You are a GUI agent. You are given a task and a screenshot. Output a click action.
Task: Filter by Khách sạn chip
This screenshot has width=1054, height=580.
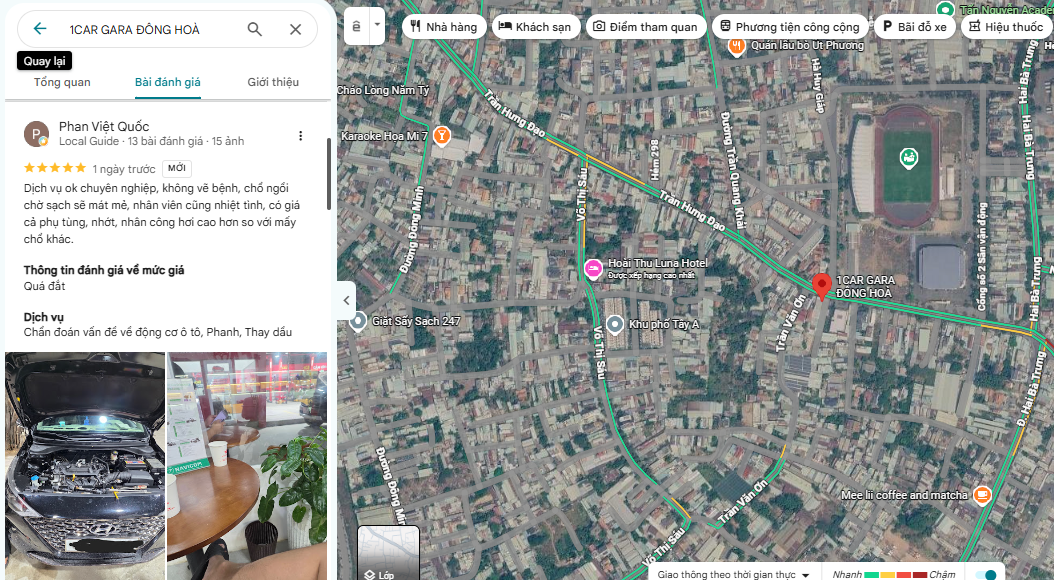[535, 27]
